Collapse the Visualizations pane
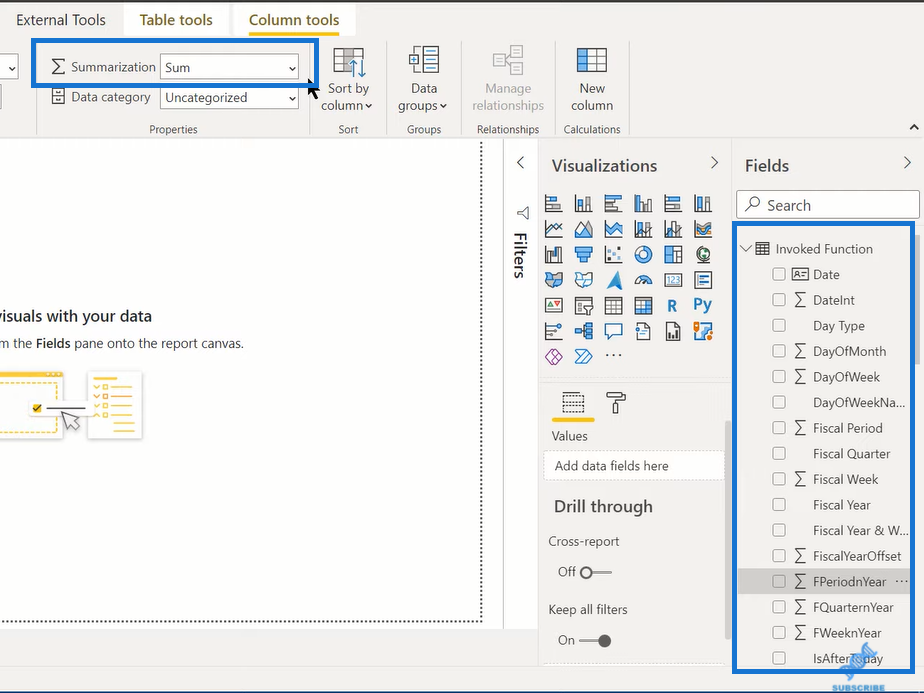Image resolution: width=924 pixels, height=693 pixels. 714,163
